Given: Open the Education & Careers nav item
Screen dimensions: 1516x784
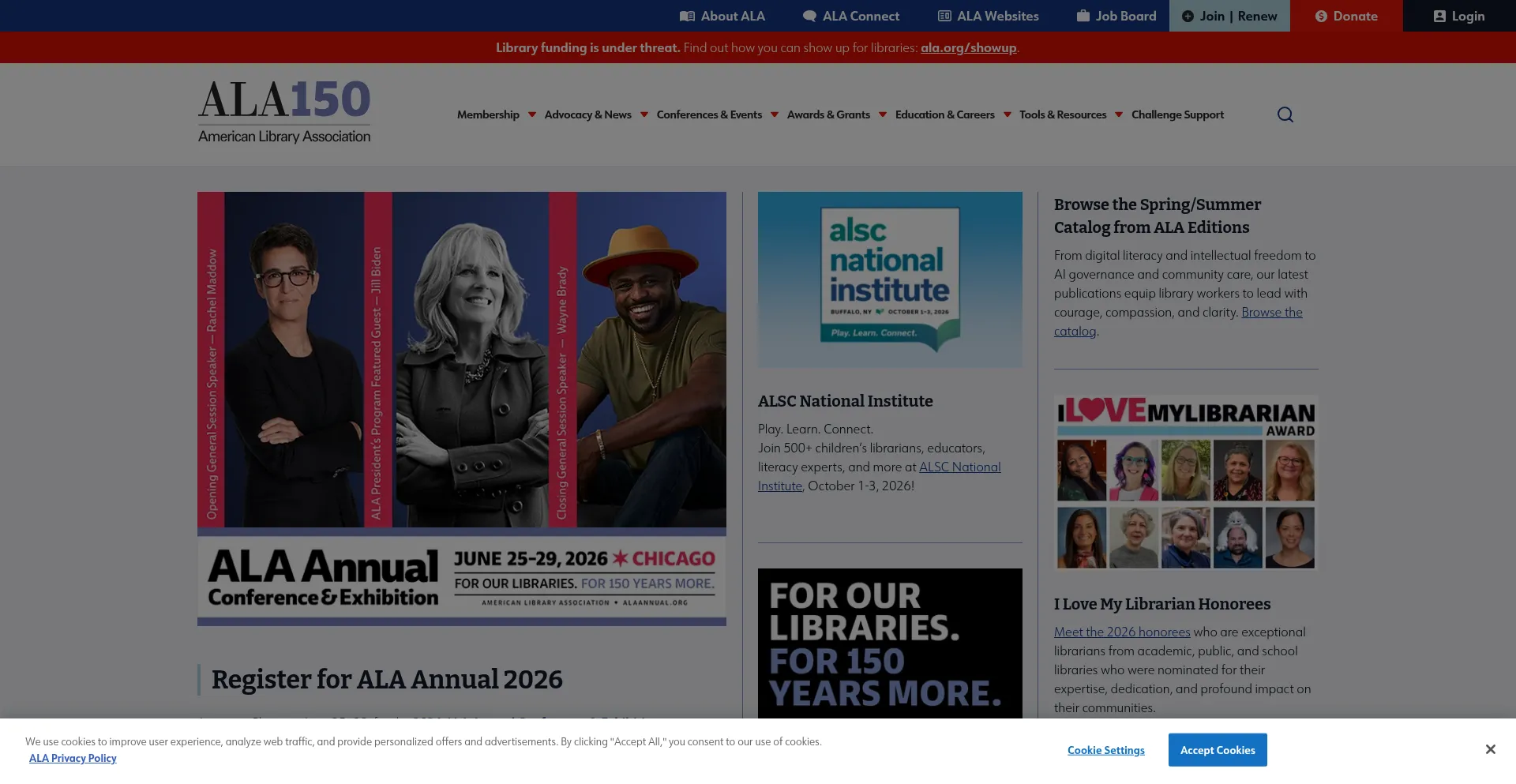Looking at the screenshot, I should tap(945, 114).
